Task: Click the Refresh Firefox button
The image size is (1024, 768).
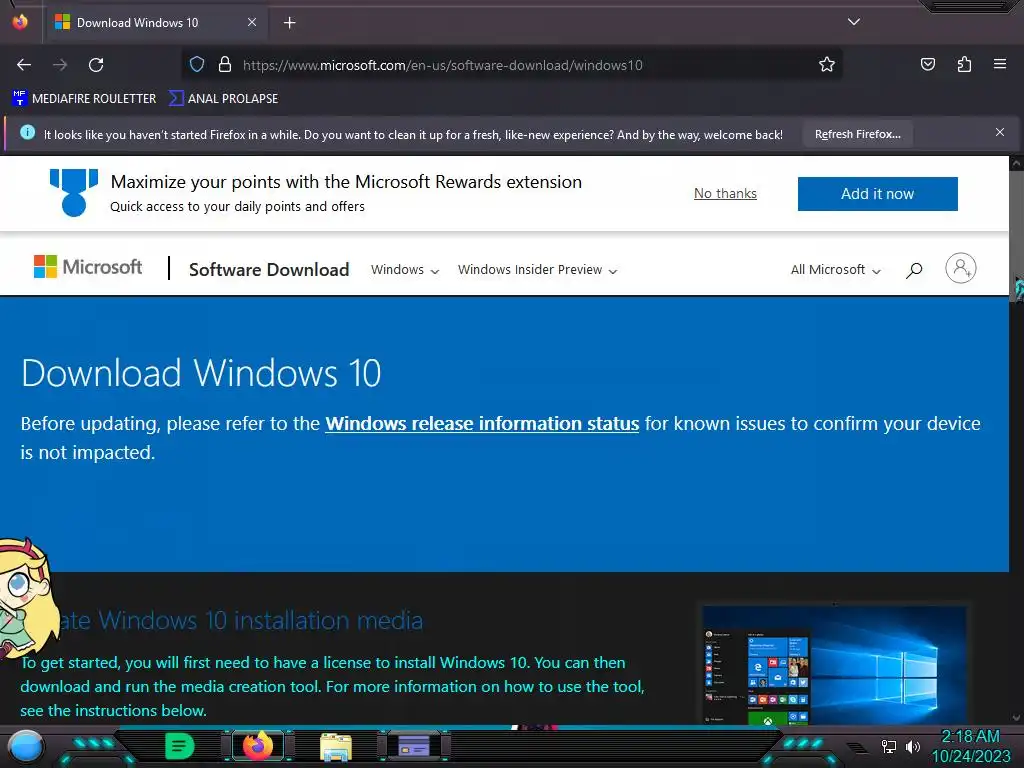Action: (x=857, y=135)
